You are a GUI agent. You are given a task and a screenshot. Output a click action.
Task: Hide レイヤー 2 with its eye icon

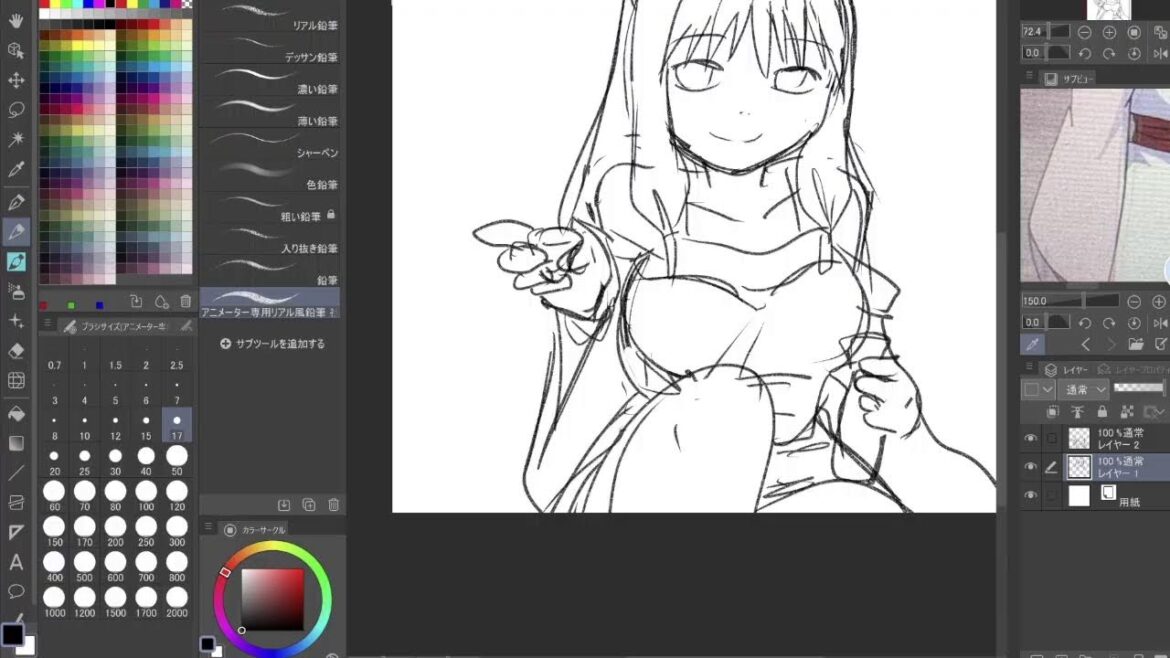[1031, 438]
